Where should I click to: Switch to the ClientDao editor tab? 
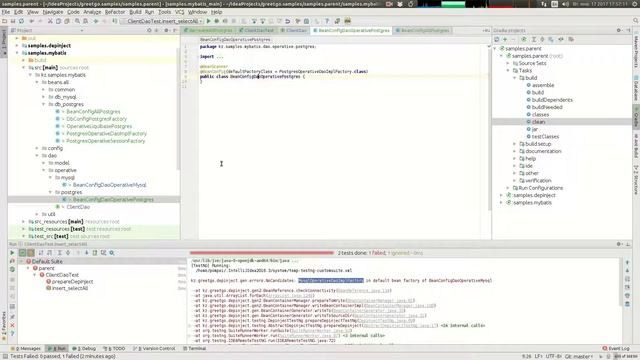click(x=294, y=30)
